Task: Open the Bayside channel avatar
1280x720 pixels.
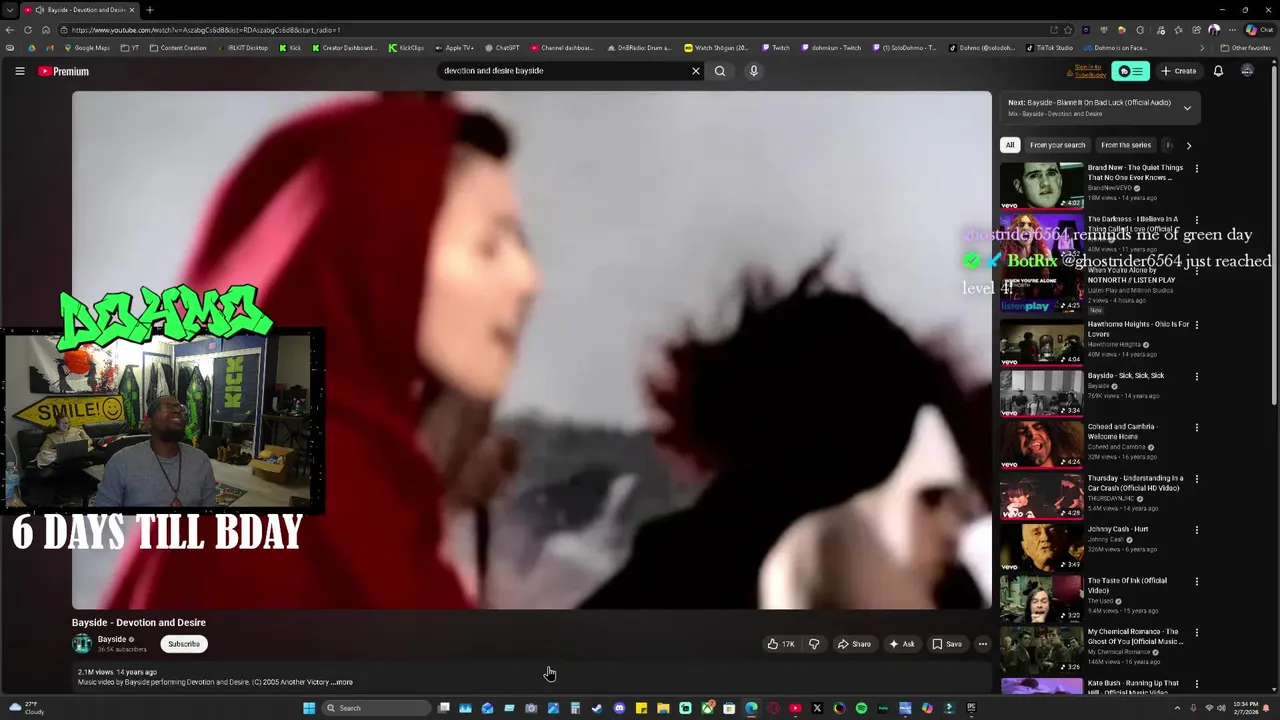Action: pyautogui.click(x=82, y=644)
